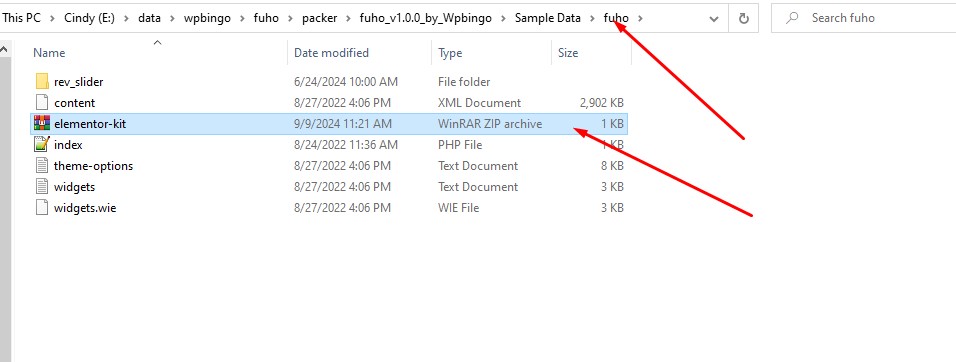The width and height of the screenshot is (956, 362).
Task: Open the chevron after Sample Data
Action: point(592,18)
